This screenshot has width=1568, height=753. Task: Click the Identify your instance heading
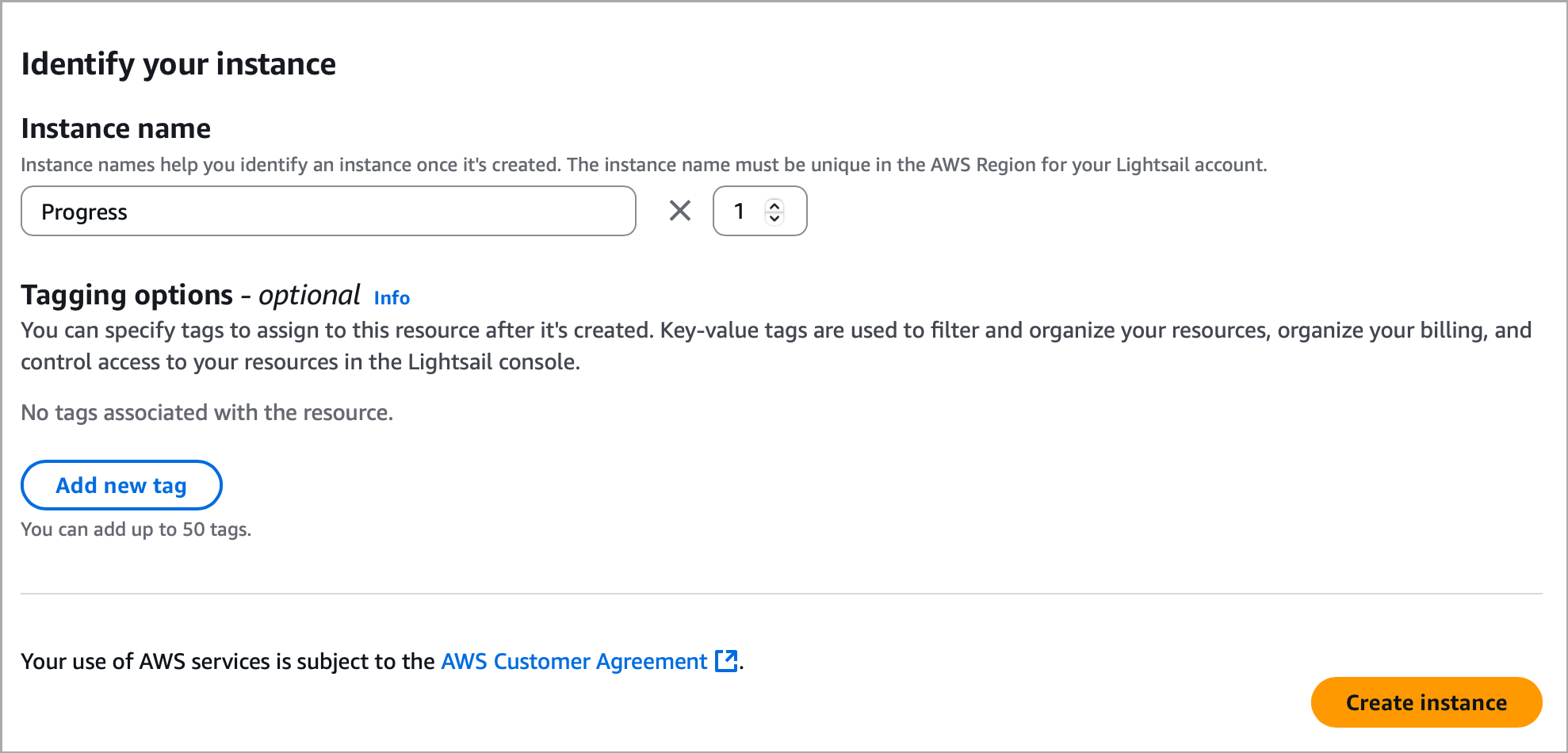[178, 64]
